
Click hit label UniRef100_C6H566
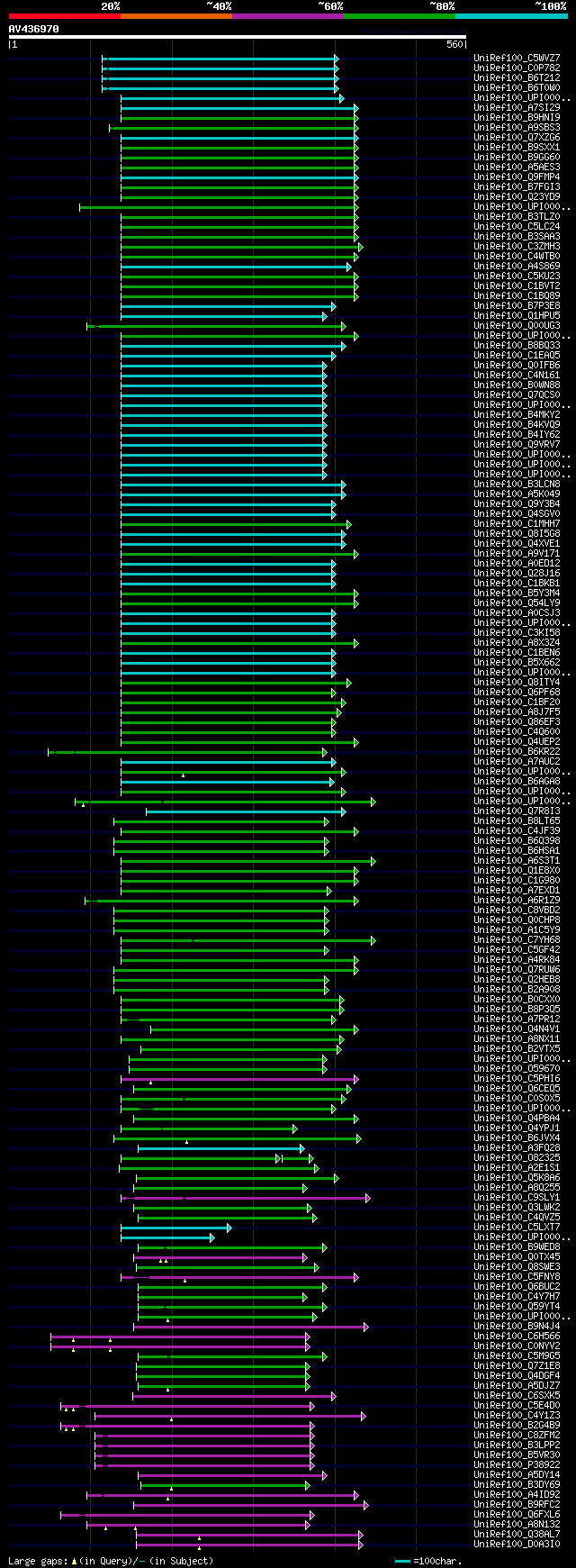pyautogui.click(x=517, y=1336)
